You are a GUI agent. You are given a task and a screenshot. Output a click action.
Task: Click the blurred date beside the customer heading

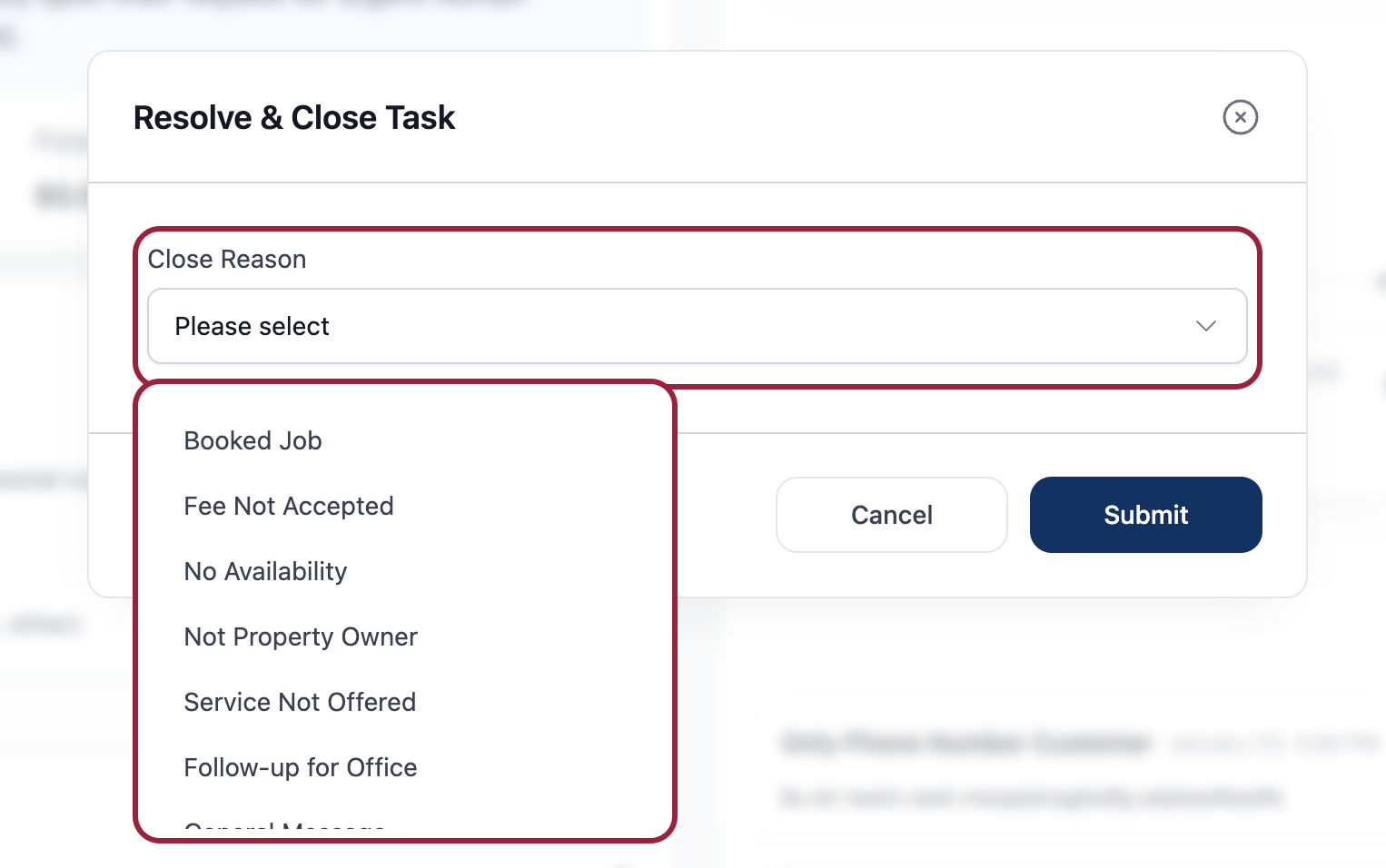point(1272,745)
